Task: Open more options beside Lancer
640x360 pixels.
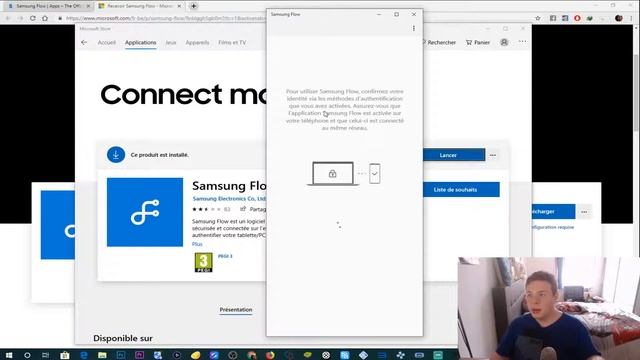Action: pos(493,155)
